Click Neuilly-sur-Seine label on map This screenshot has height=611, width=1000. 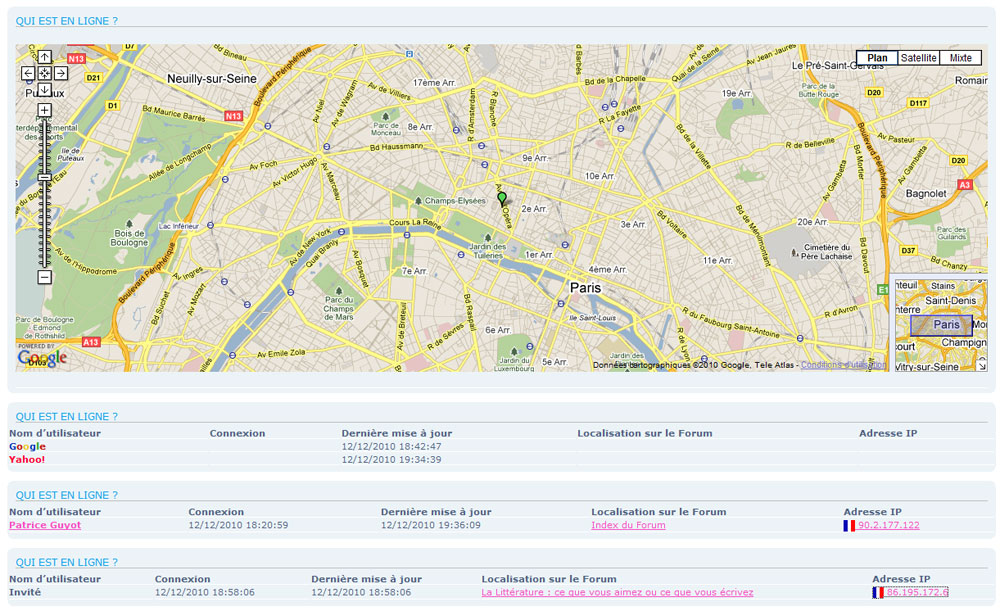(x=212, y=78)
